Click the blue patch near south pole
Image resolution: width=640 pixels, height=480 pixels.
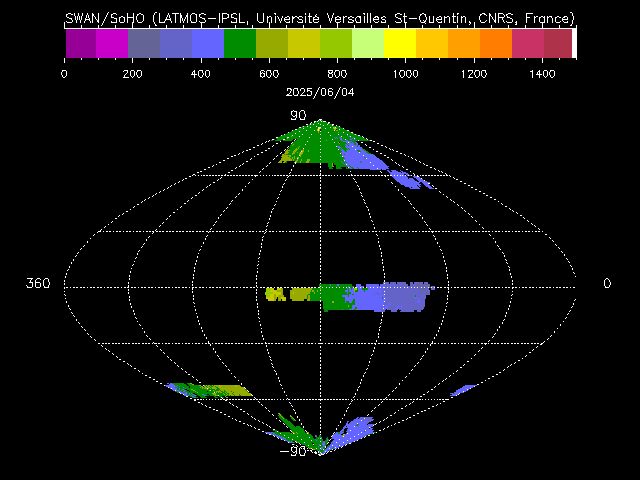(x=351, y=433)
